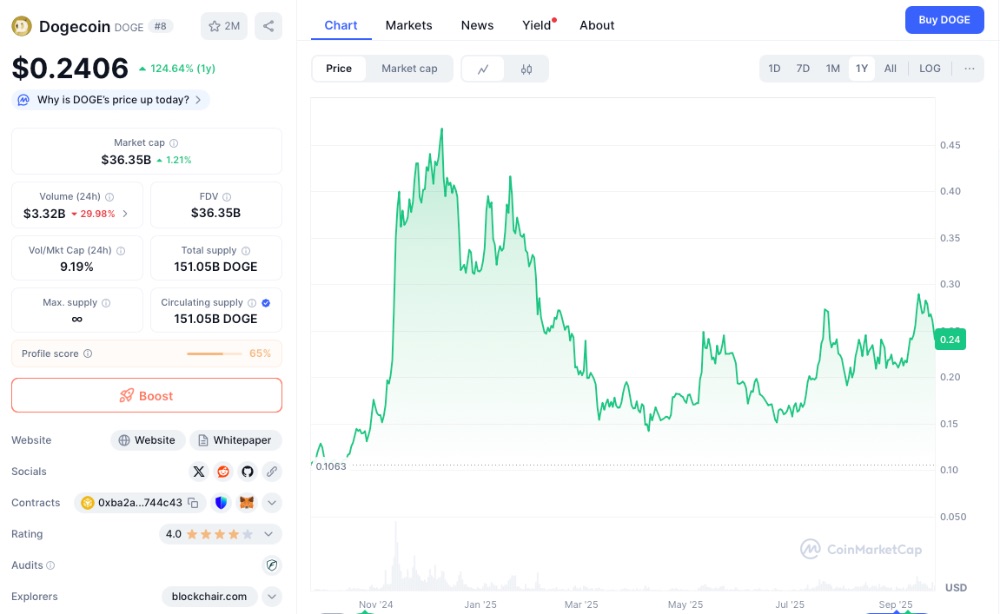Expand the Explorers list chevron
Image resolution: width=1000 pixels, height=614 pixels.
(x=272, y=596)
